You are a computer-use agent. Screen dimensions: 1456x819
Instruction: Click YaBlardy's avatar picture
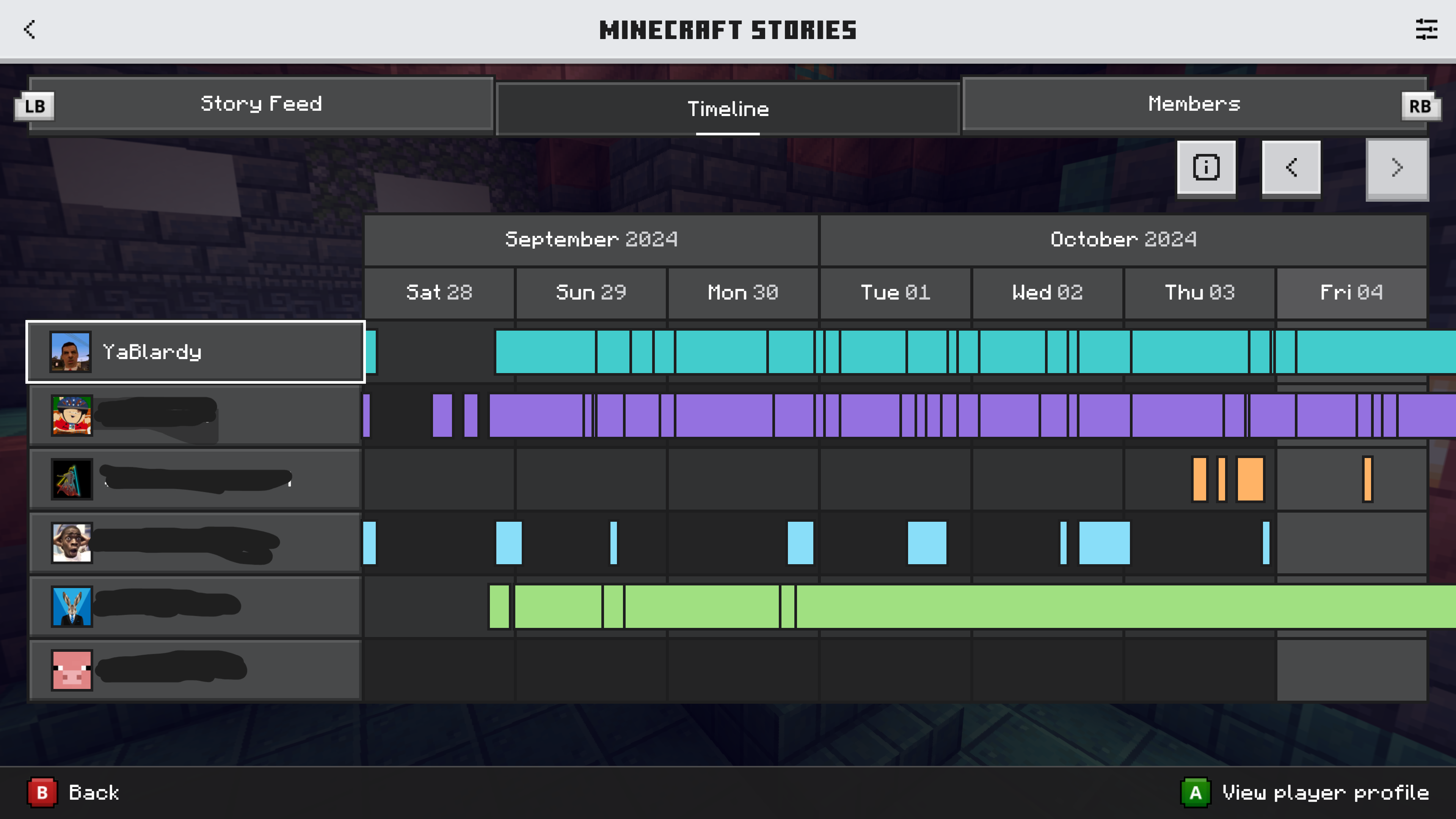[x=71, y=351]
